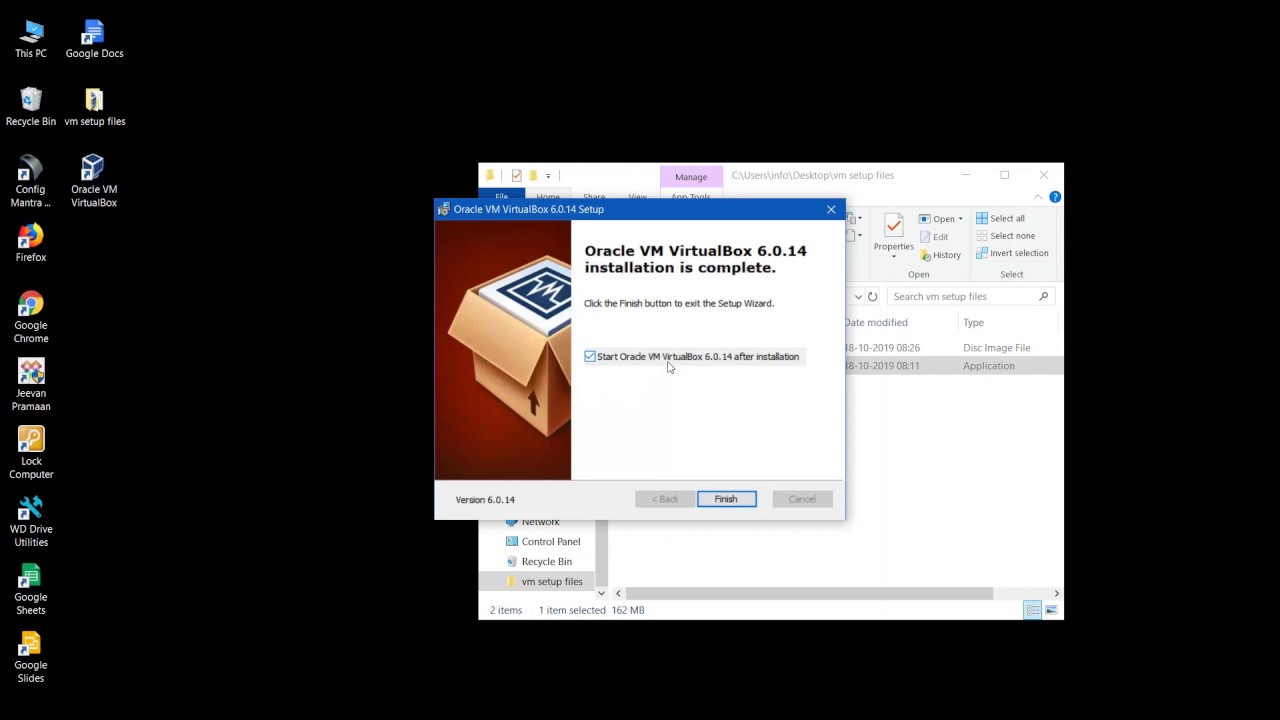This screenshot has width=1280, height=720.
Task: Toggle Start Oracle VM VirtualBox after installation checkbox
Action: pos(590,357)
